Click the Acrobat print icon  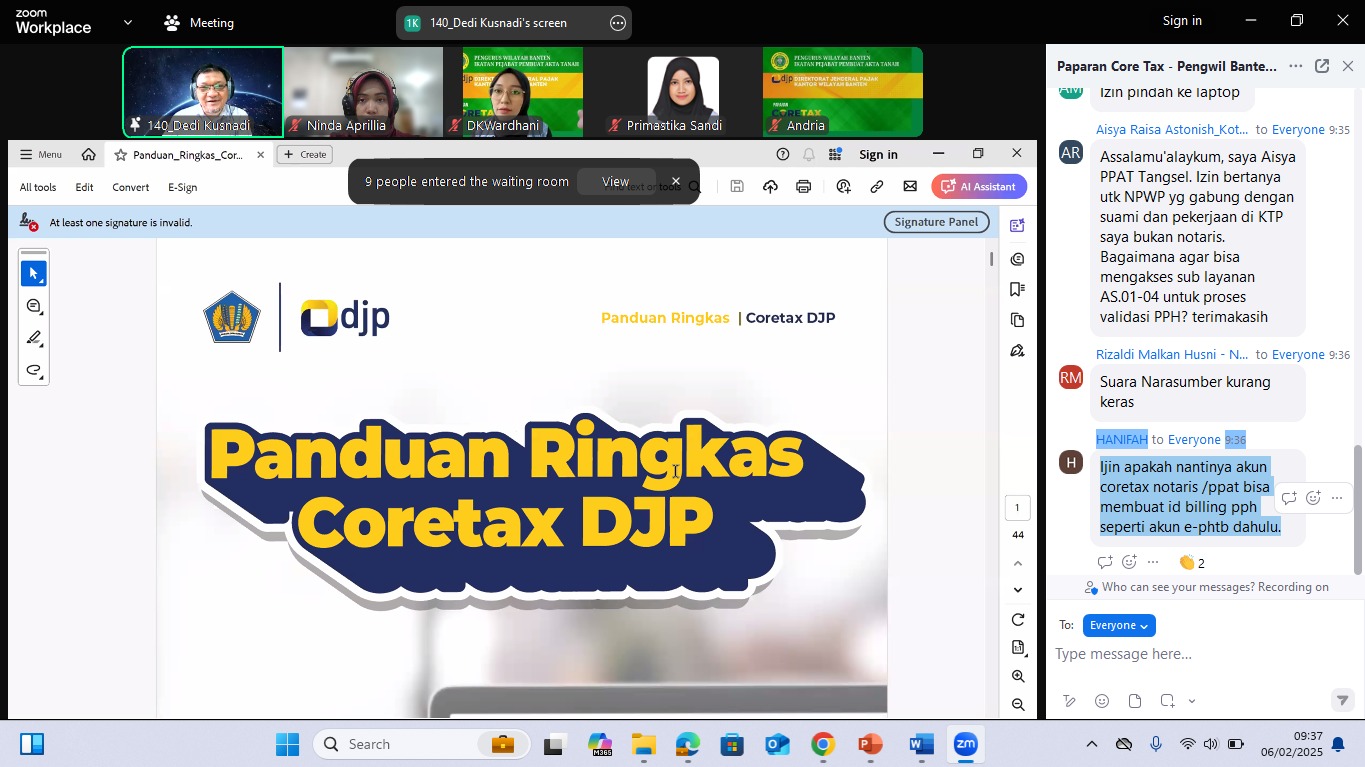tap(803, 186)
